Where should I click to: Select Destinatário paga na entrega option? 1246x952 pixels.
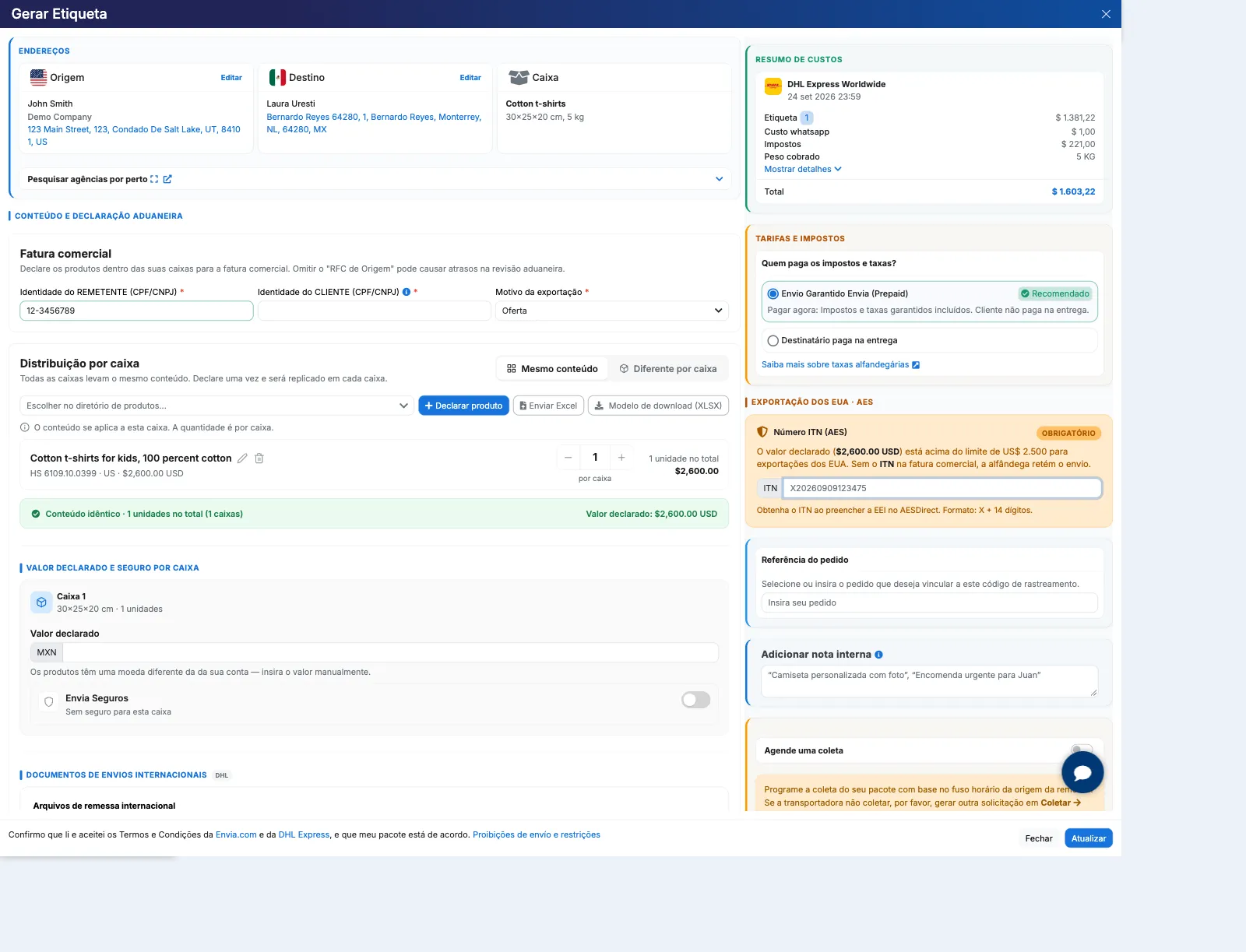773,340
